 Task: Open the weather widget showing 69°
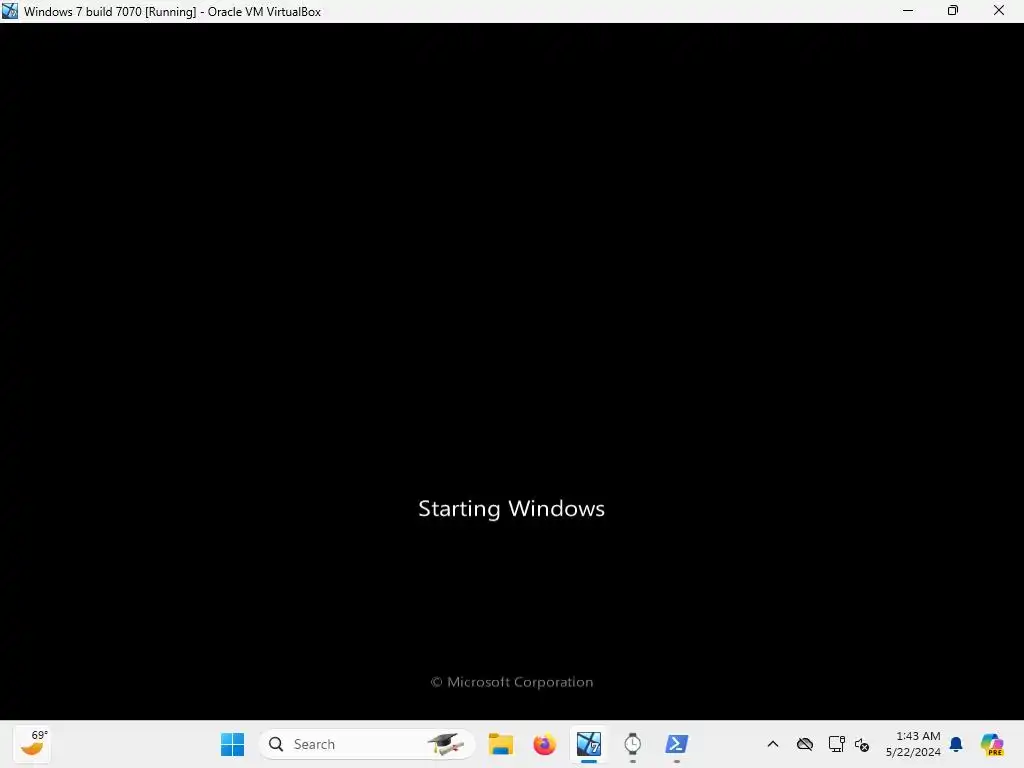33,744
